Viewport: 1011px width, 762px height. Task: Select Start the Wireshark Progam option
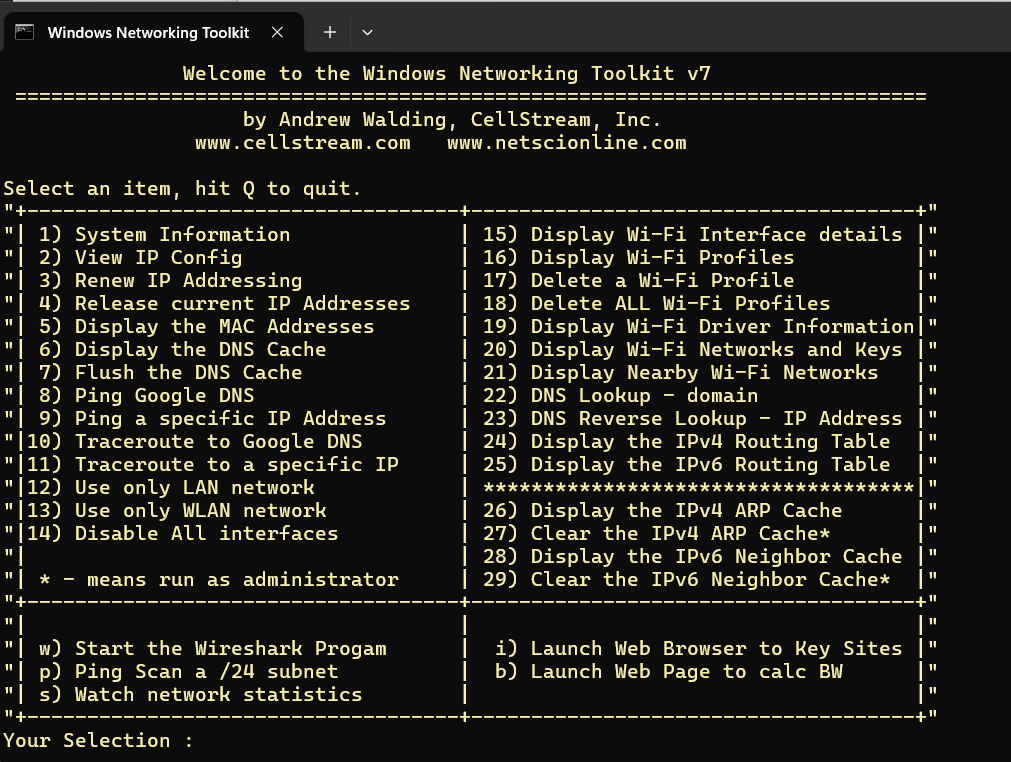212,649
